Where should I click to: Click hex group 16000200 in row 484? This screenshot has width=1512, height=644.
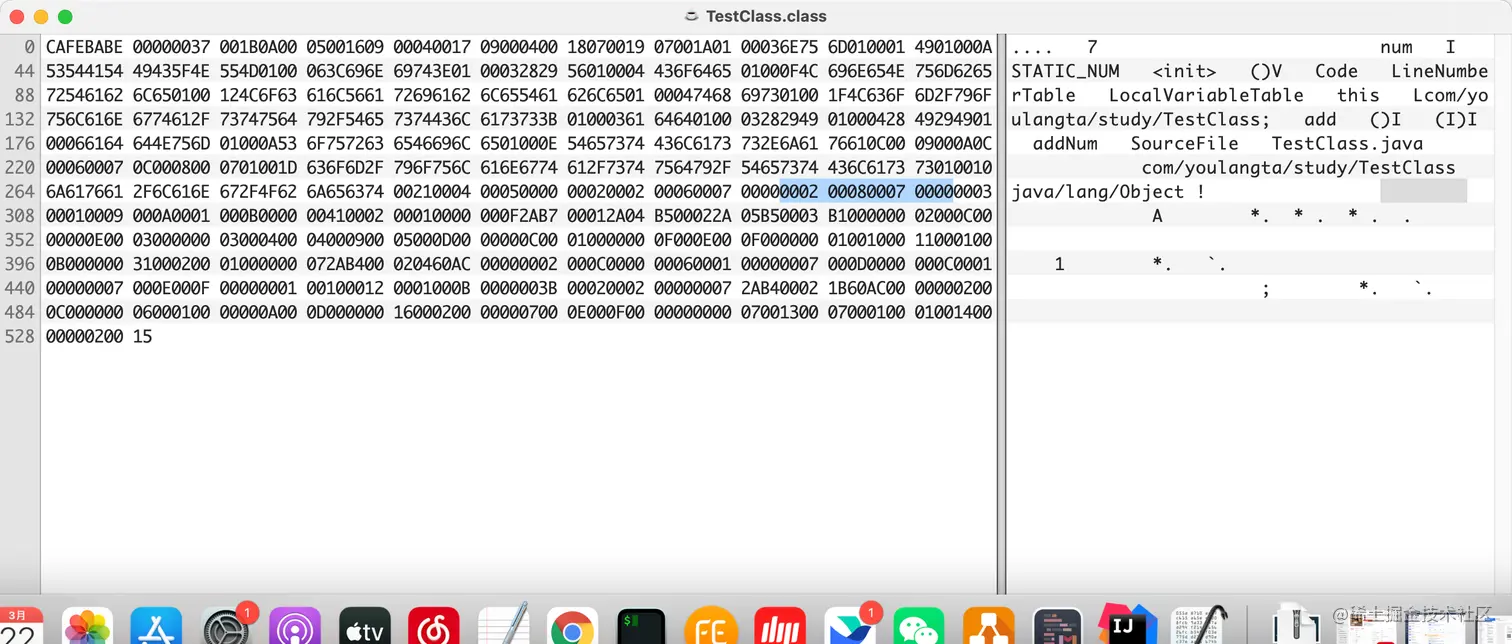click(432, 311)
